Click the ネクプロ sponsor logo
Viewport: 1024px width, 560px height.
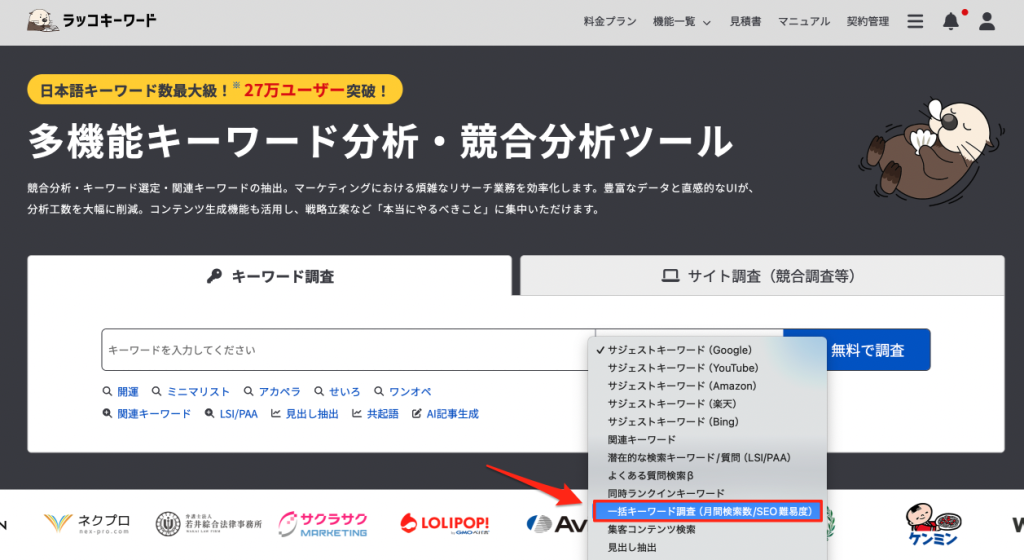coord(87,522)
